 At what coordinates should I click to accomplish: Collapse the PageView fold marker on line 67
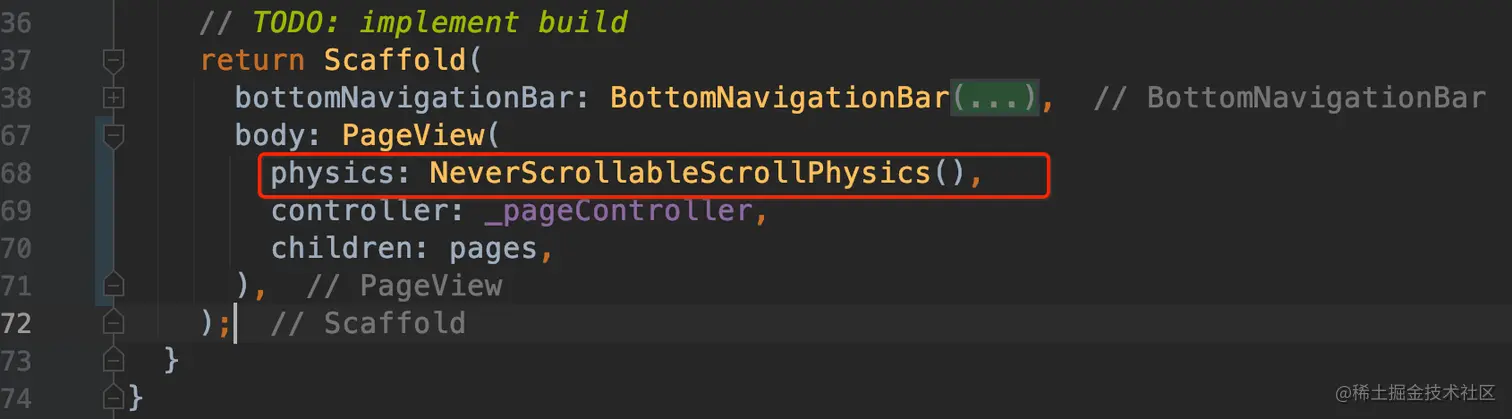tap(114, 135)
